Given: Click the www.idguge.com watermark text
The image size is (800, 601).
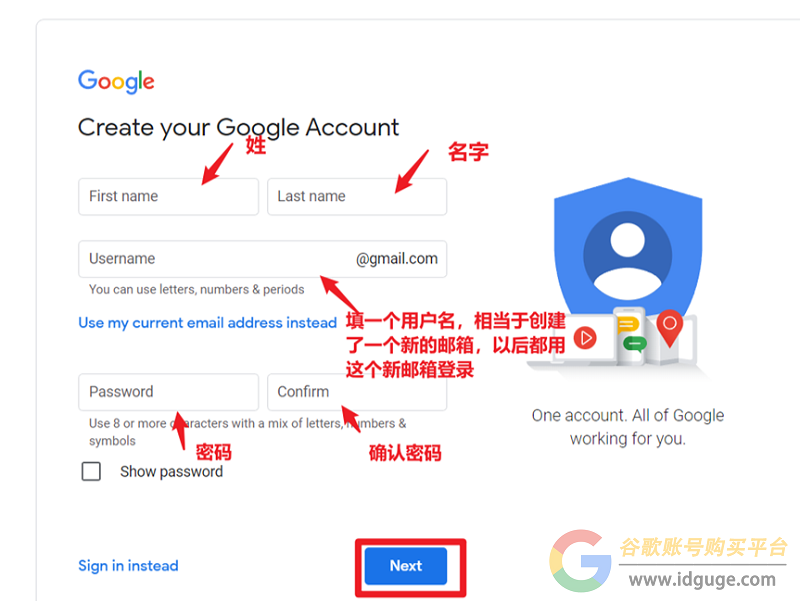Looking at the screenshot, I should [x=702, y=580].
